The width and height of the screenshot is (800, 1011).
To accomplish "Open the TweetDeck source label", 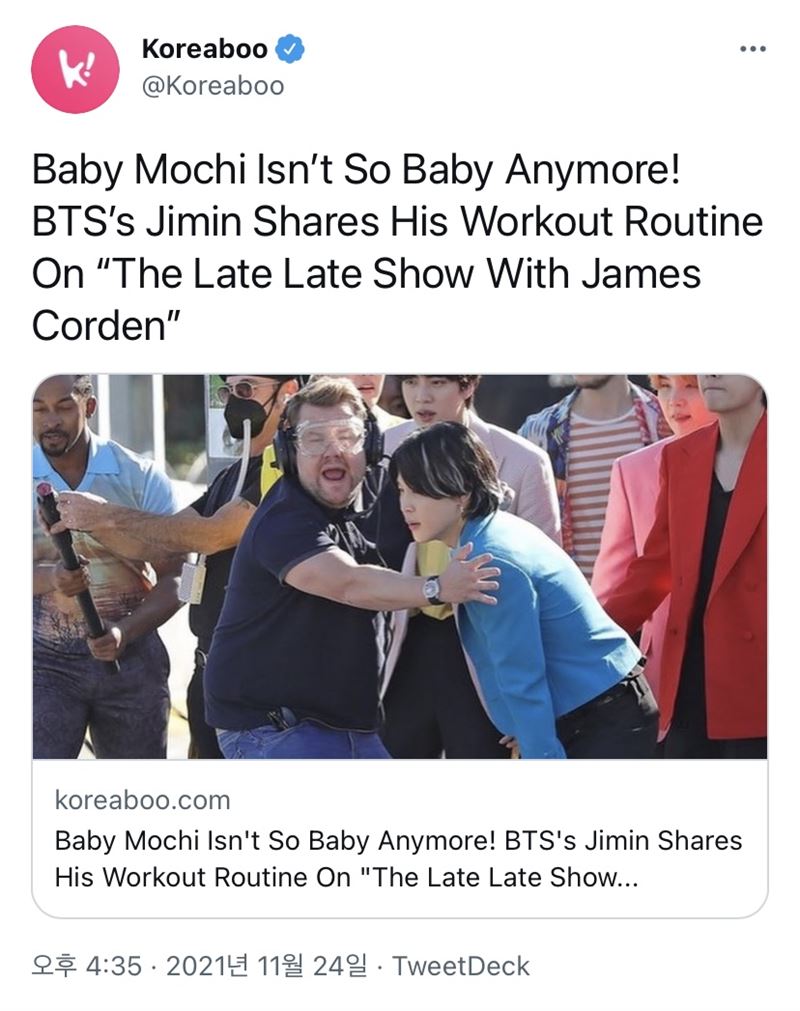I will pos(461,966).
